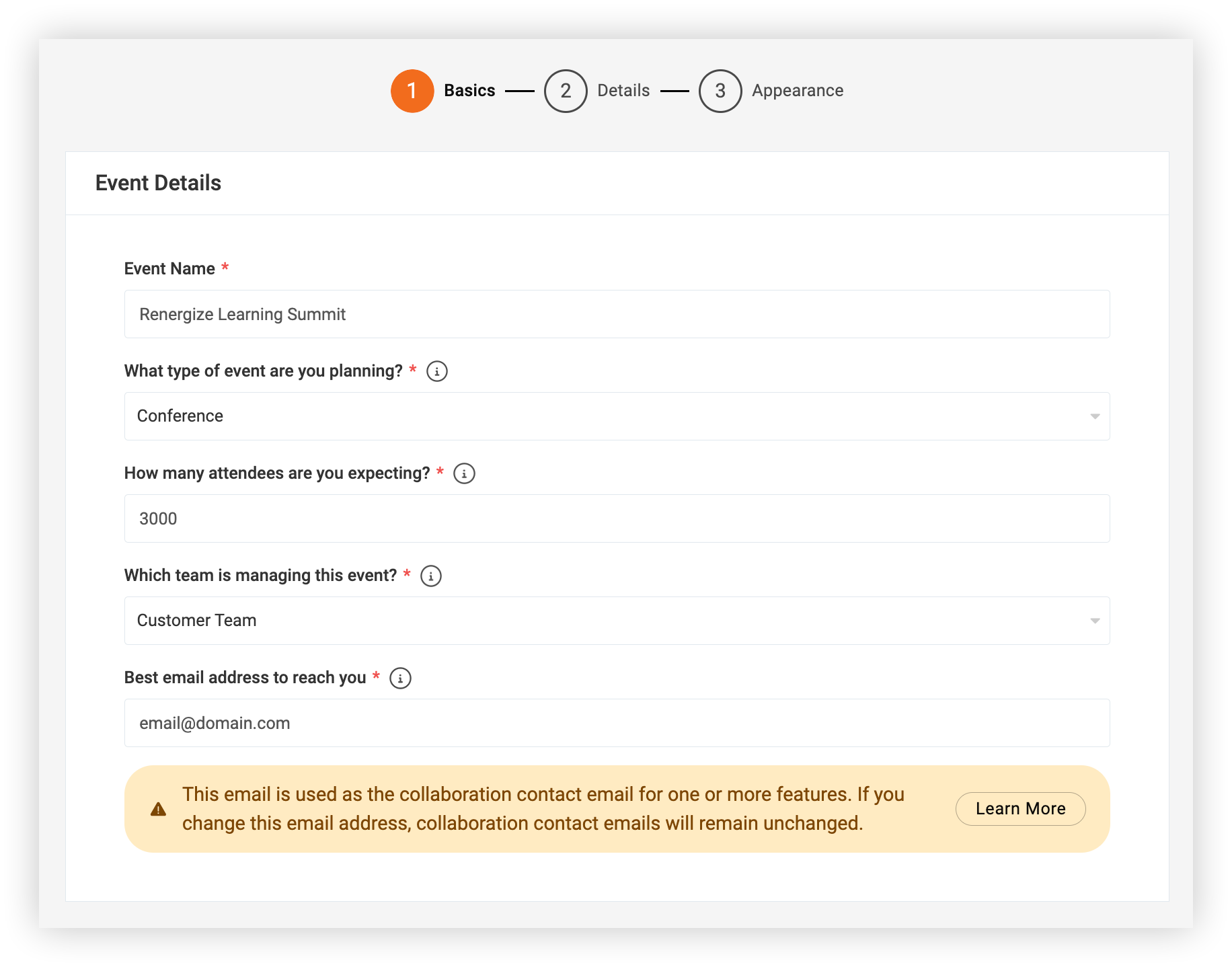
Task: Select step 1 orange circle
Action: [412, 91]
